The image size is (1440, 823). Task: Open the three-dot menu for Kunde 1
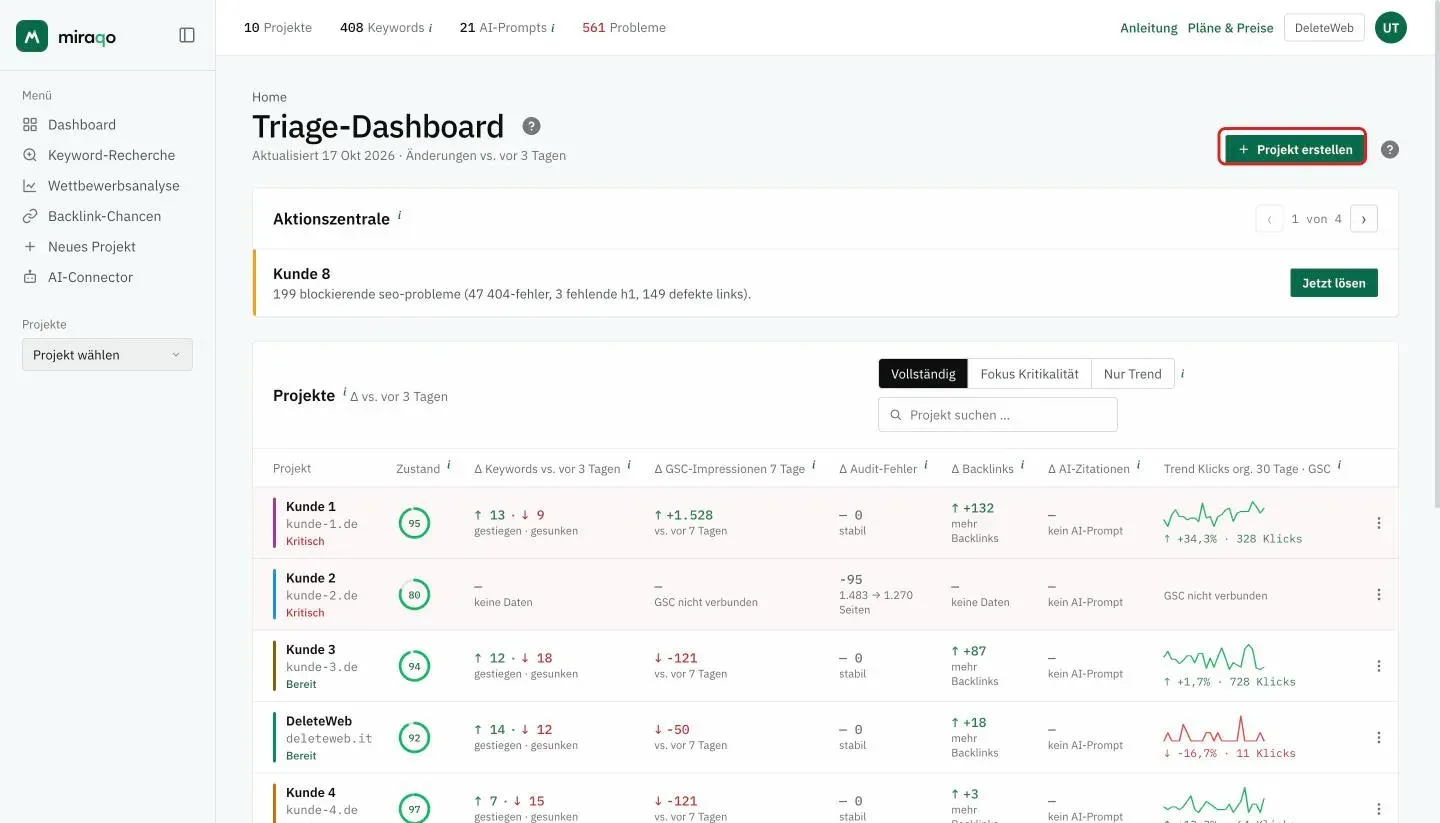tap(1379, 523)
